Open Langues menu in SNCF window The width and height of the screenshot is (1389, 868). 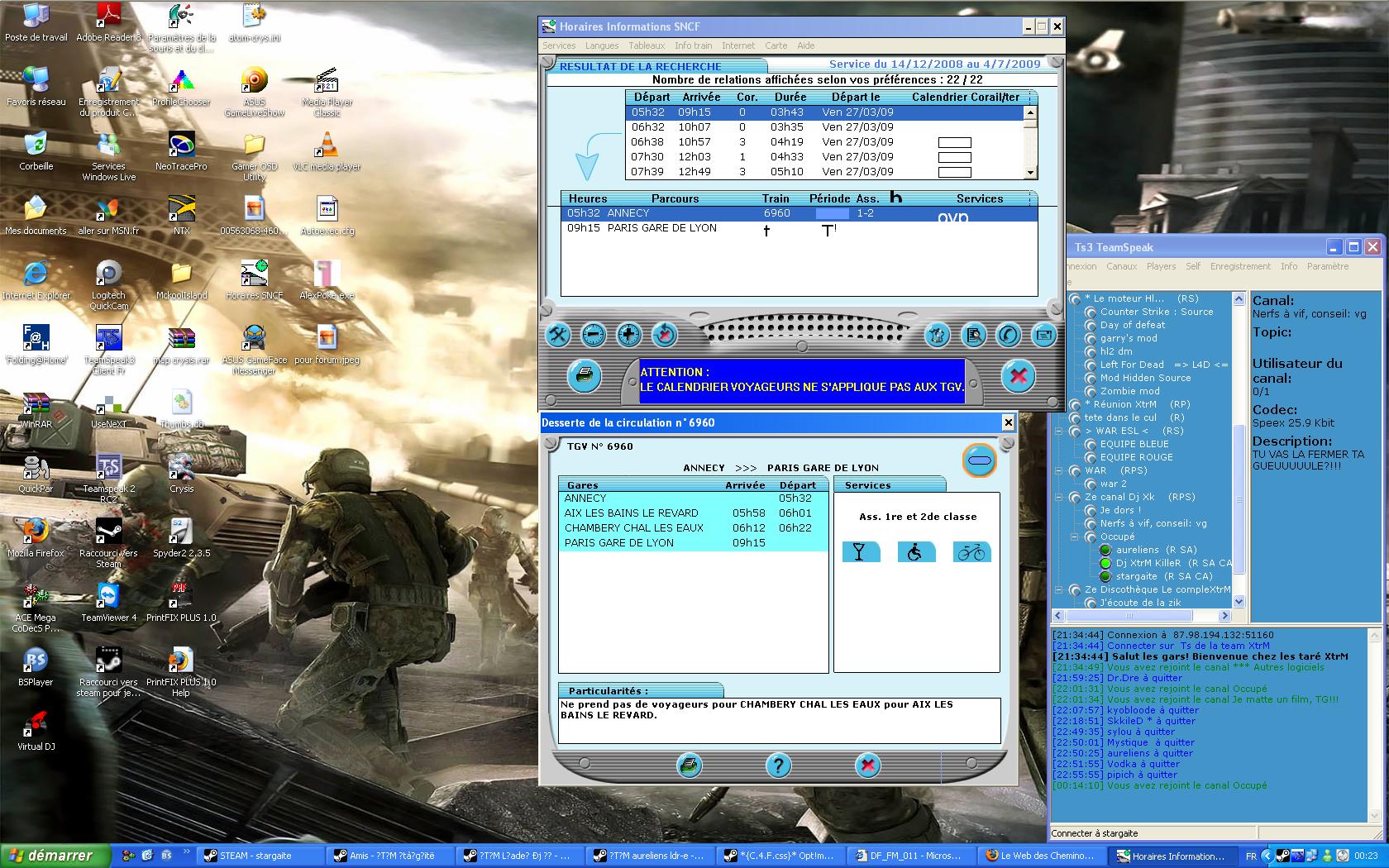point(602,45)
